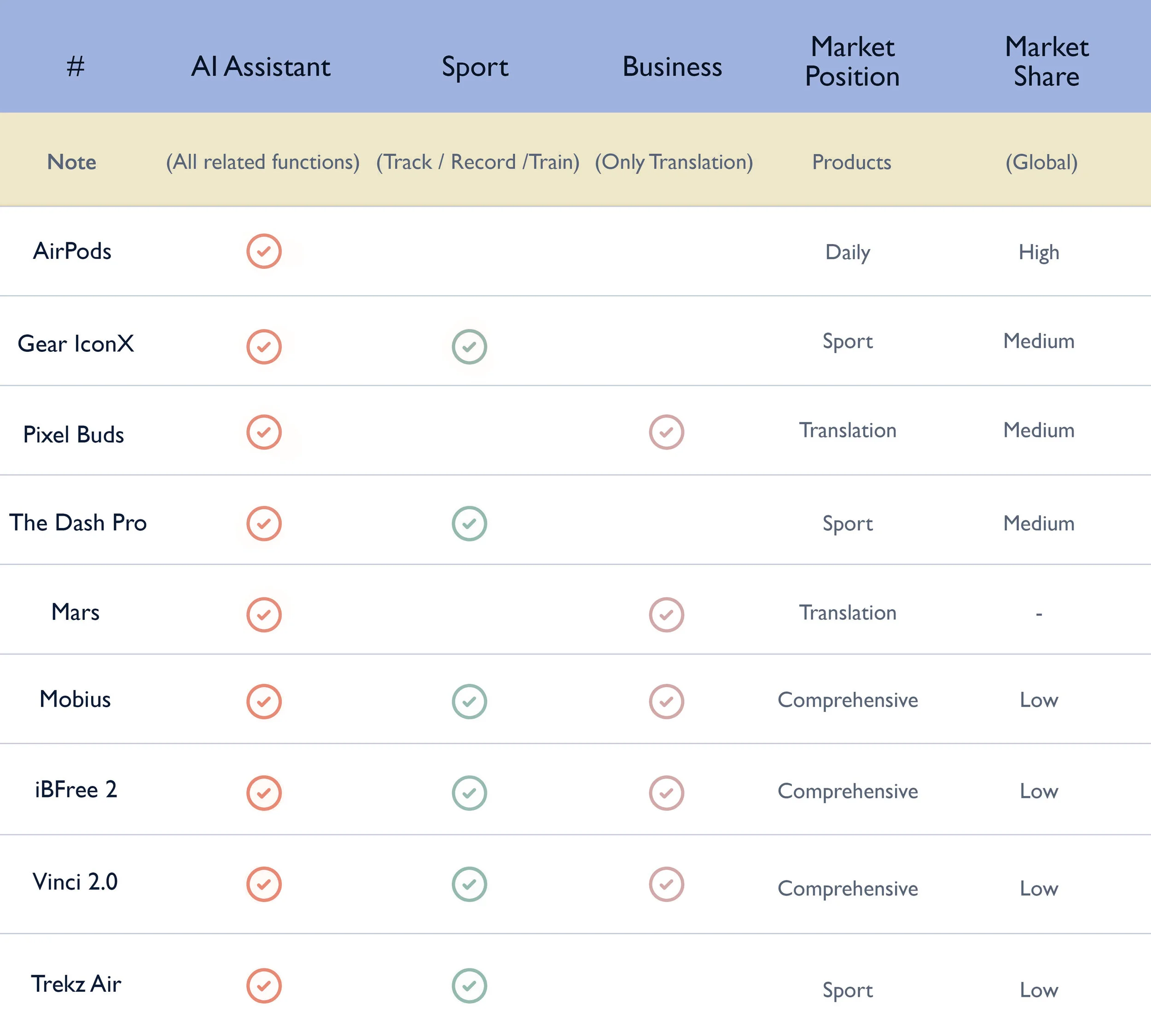The image size is (1151, 1036).
Task: Click the '(Global)' note cell
Action: tap(1041, 163)
